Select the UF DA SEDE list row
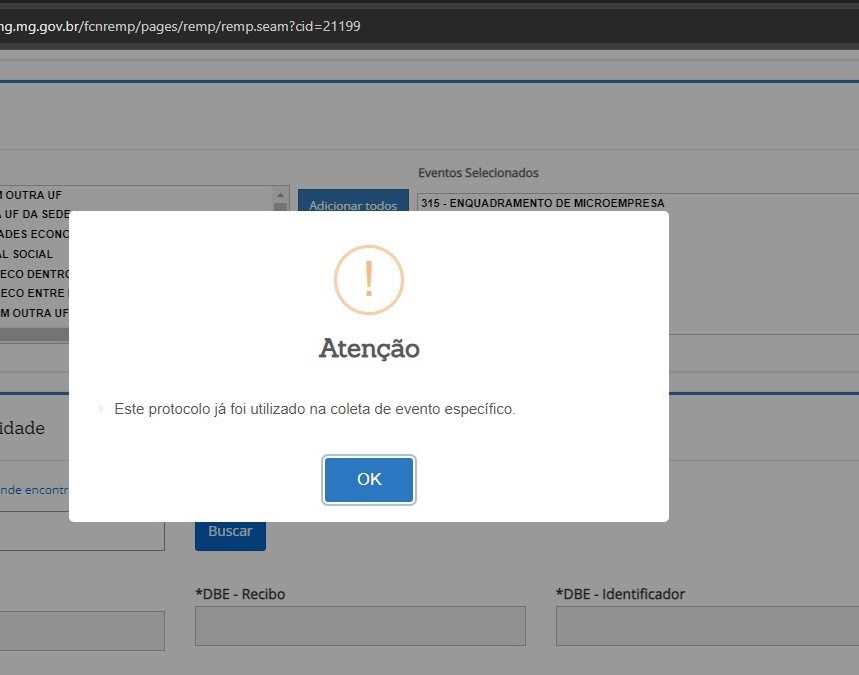859x675 pixels. (x=35, y=214)
